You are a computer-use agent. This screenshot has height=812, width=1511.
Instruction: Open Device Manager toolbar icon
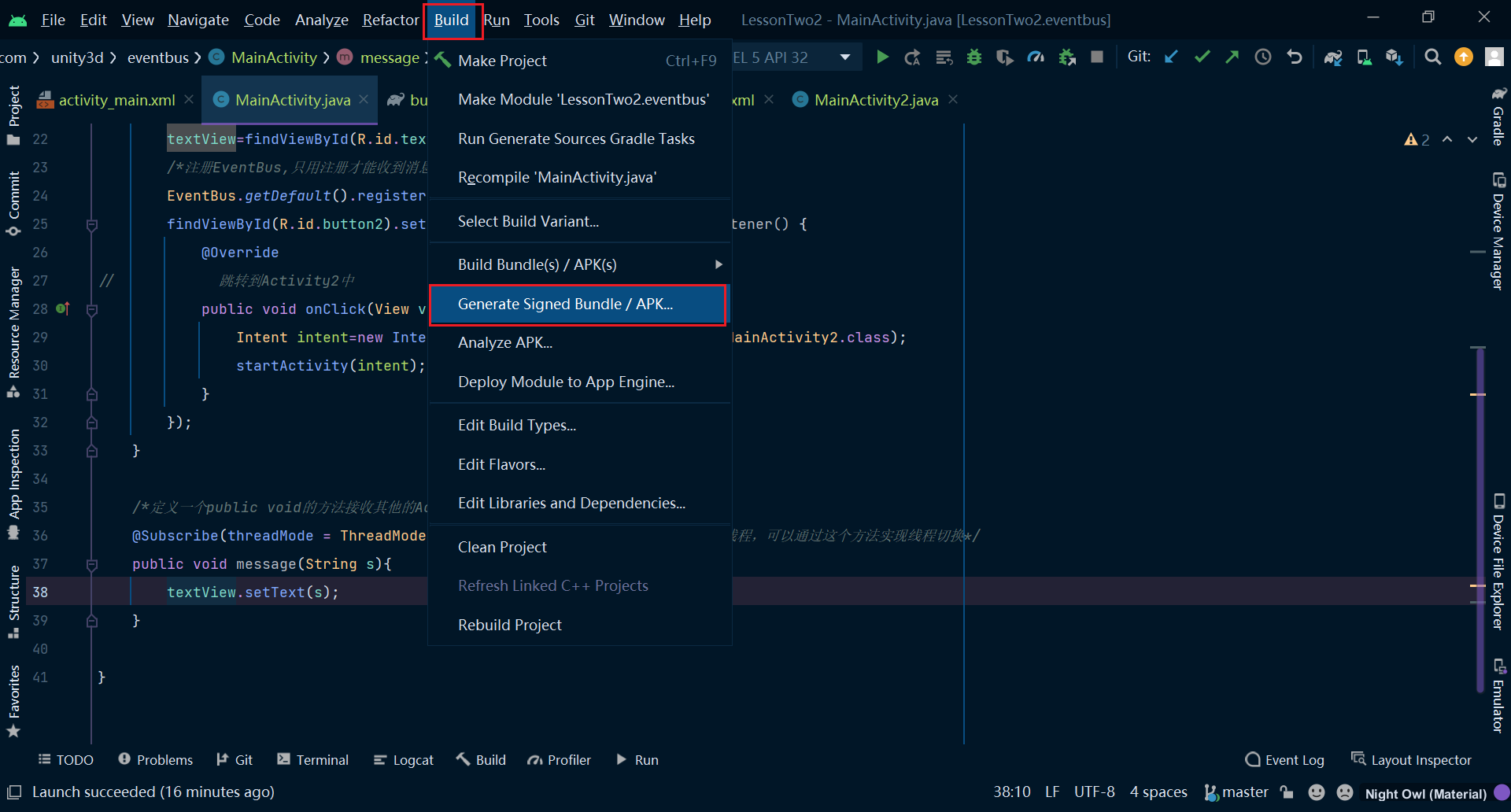pos(1364,57)
